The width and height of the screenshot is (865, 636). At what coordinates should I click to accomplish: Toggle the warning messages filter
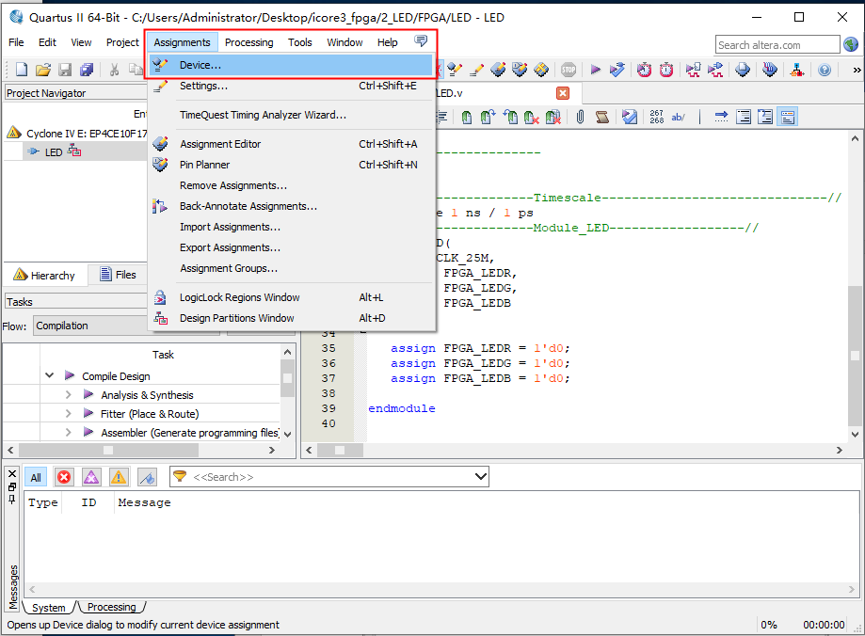pyautogui.click(x=119, y=477)
